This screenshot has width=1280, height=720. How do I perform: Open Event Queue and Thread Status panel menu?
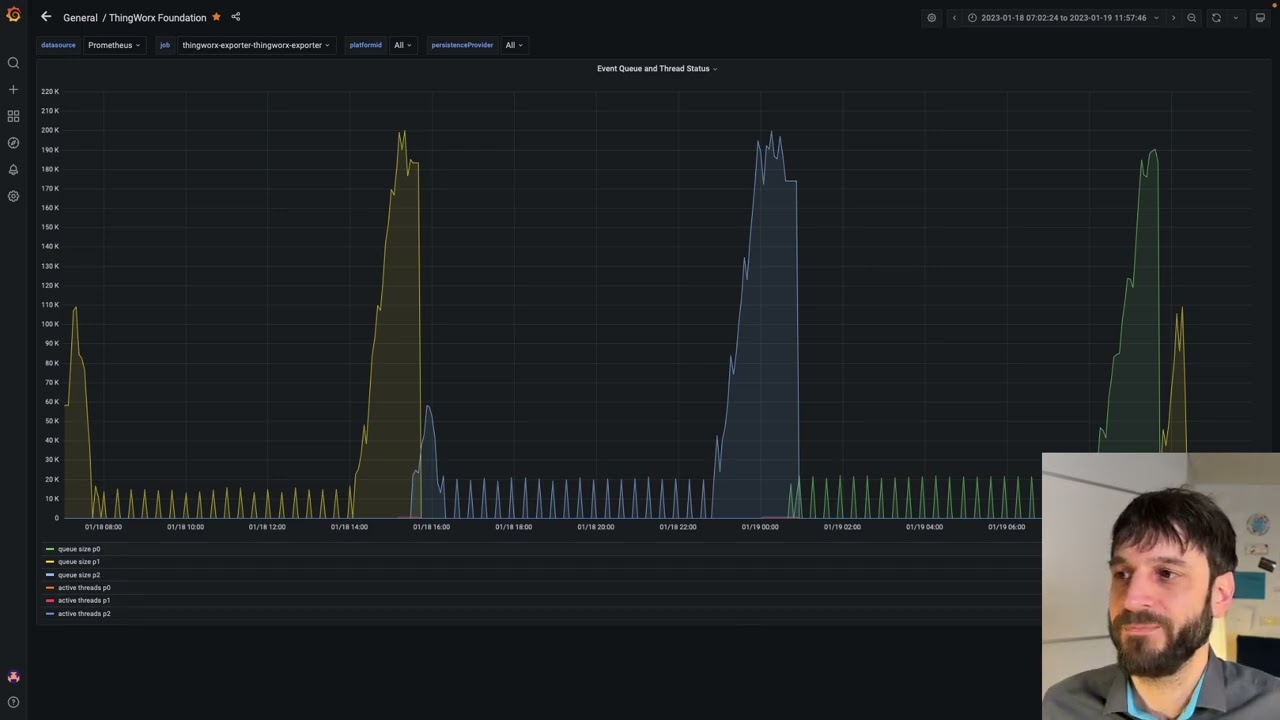coord(657,69)
